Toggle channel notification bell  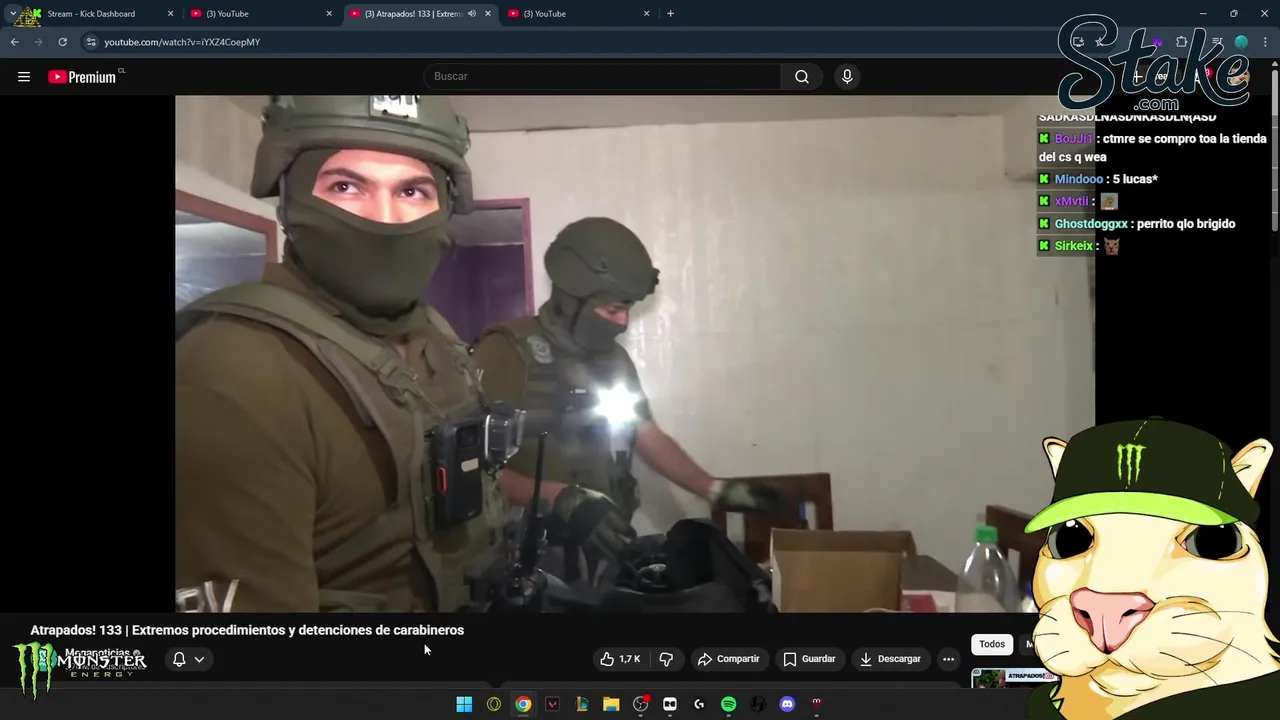point(179,659)
